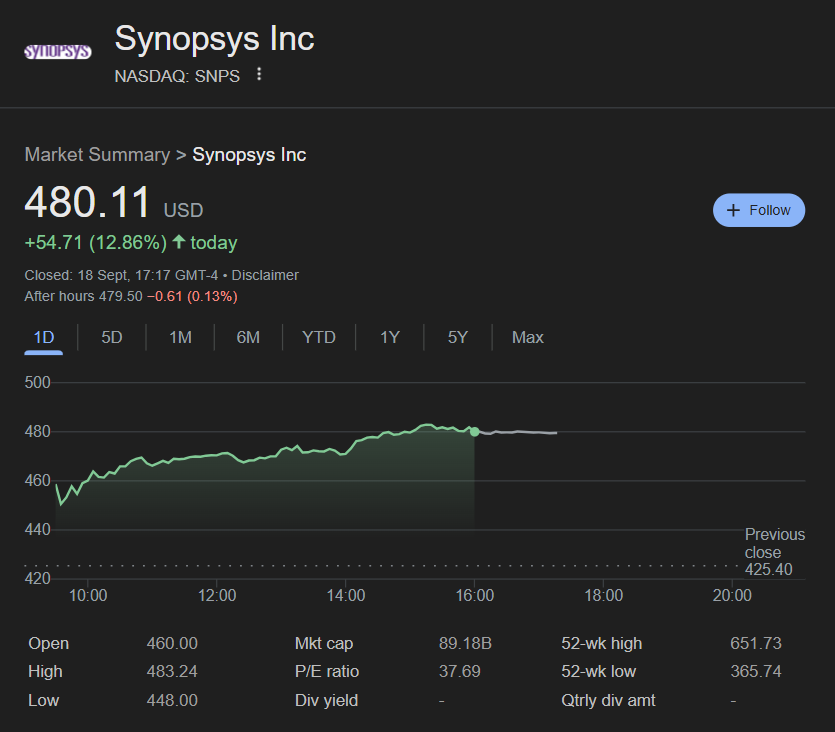Show the 1M price chart
The height and width of the screenshot is (732, 835).
pyautogui.click(x=180, y=337)
